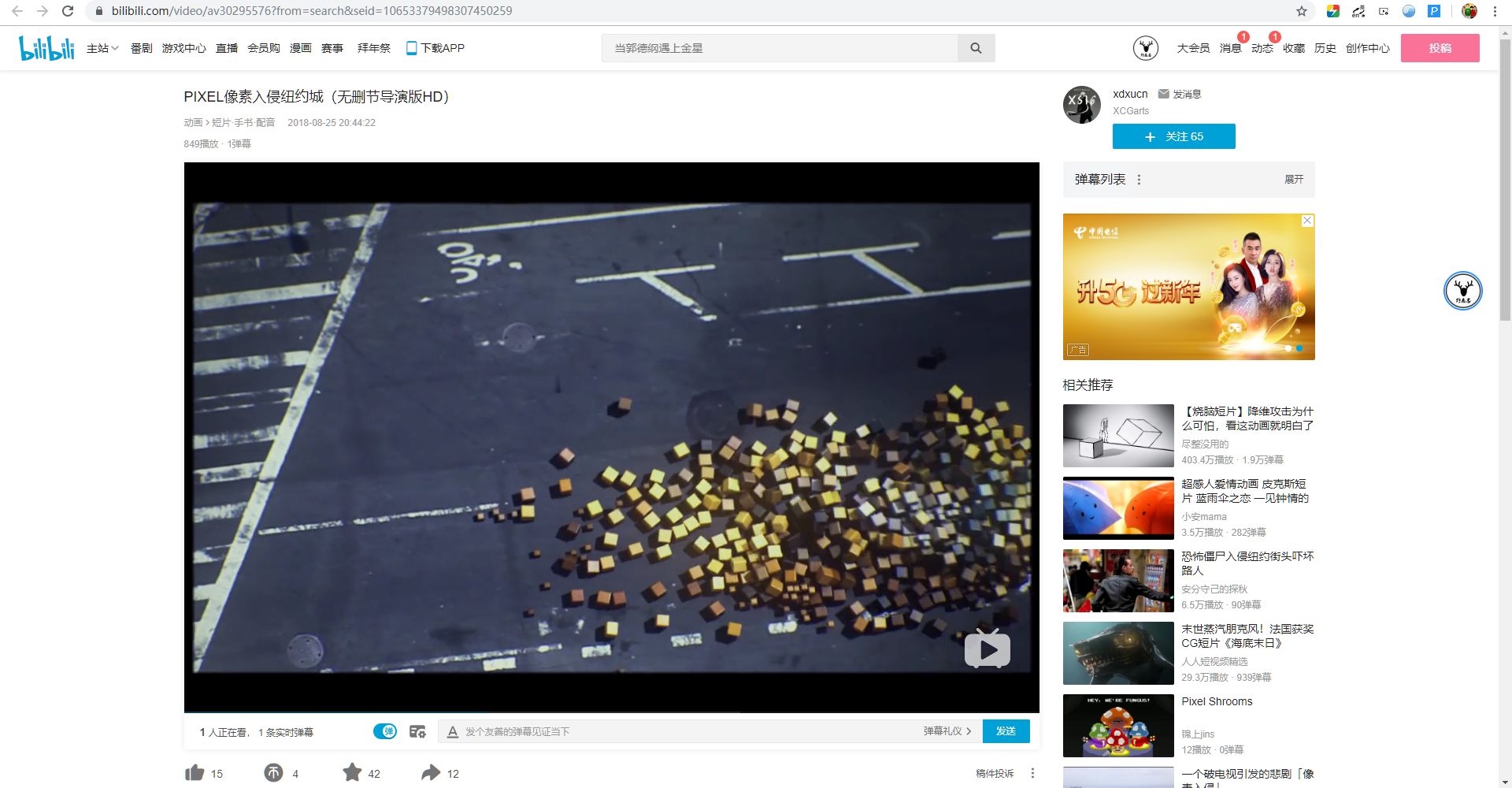Image resolution: width=1512 pixels, height=788 pixels.
Task: Click the browser address bar URL
Action: point(312,11)
